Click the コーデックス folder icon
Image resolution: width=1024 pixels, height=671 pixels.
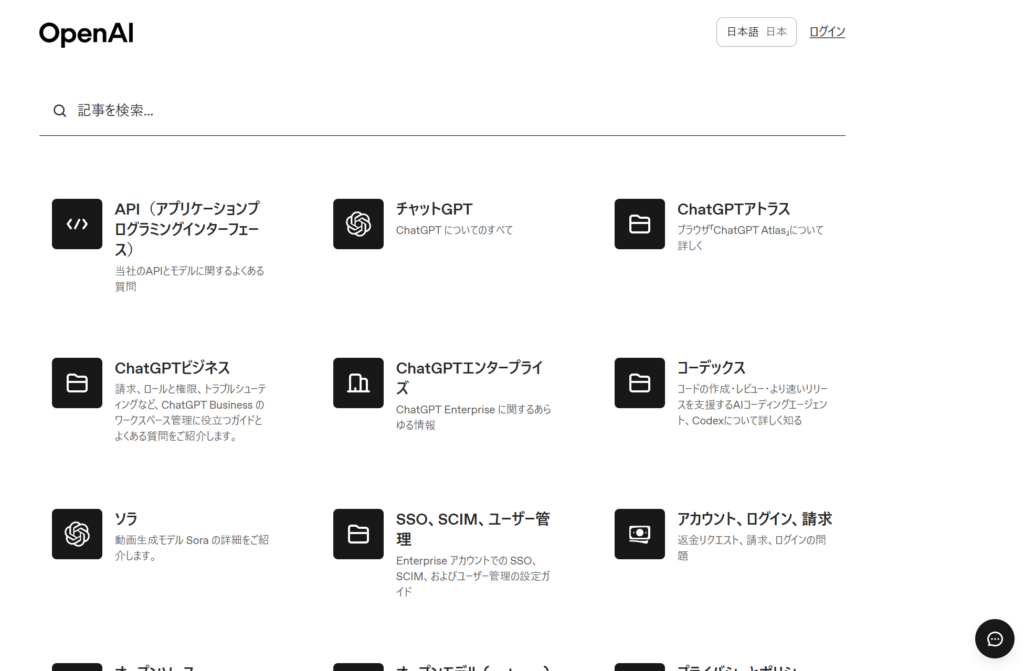[639, 383]
